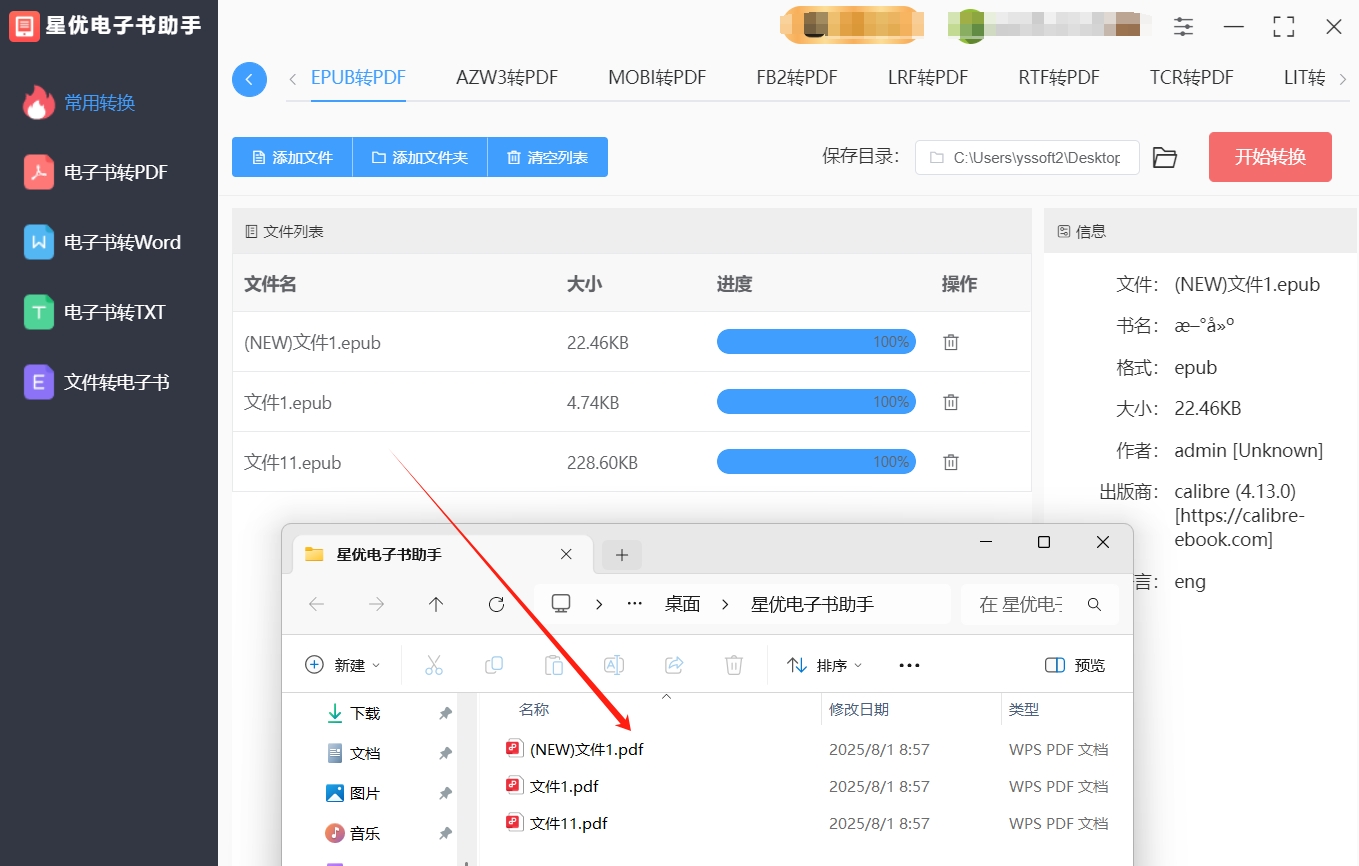Image resolution: width=1359 pixels, height=866 pixels.
Task: Click the Delete trash icon in Explorer
Action: point(734,665)
